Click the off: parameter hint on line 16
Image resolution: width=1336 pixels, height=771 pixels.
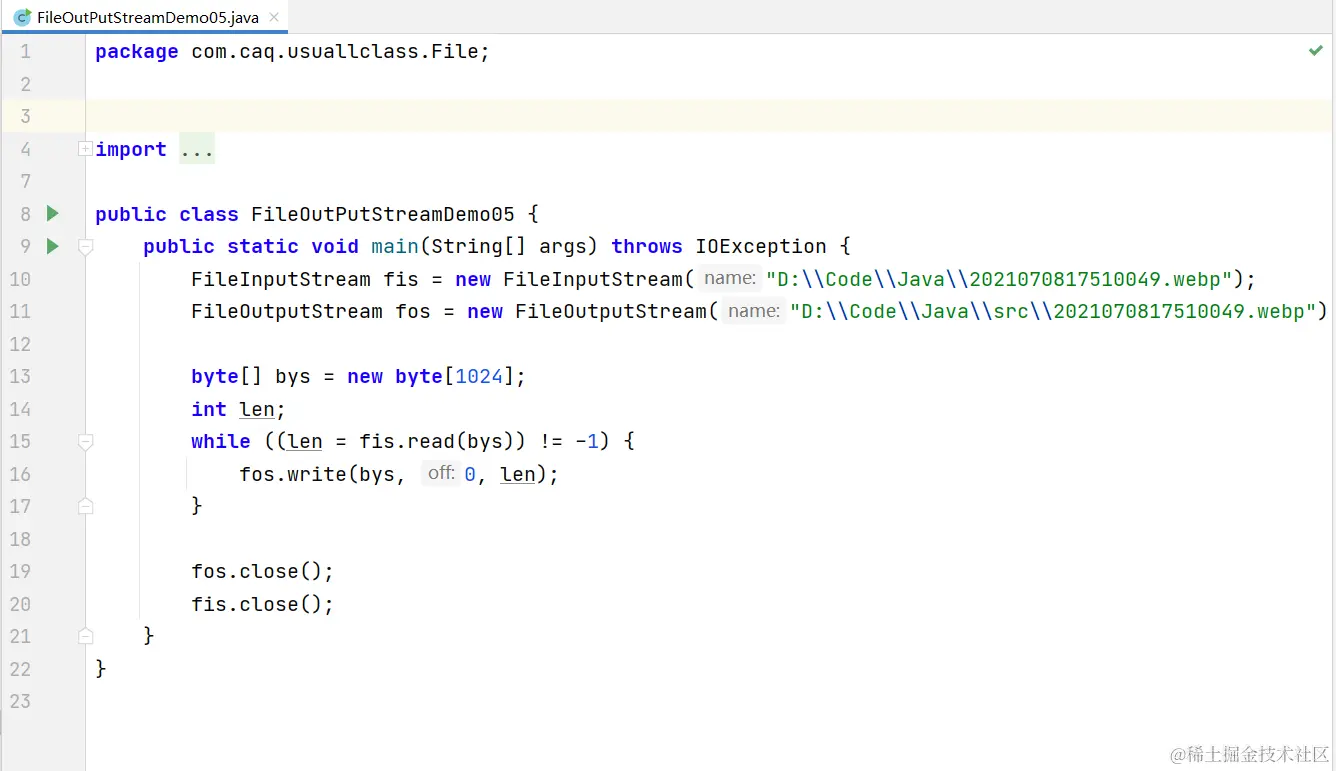pyautogui.click(x=441, y=474)
